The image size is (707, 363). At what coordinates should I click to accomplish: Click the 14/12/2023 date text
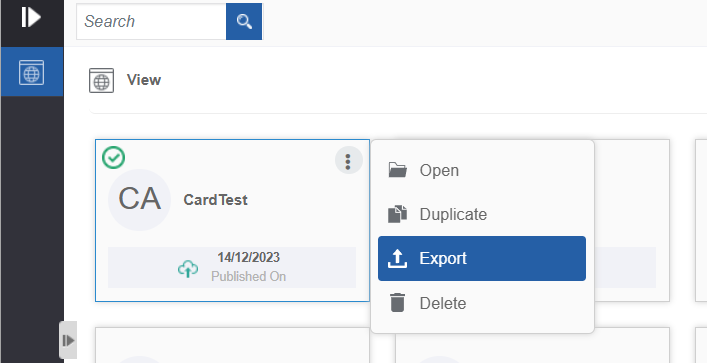(x=248, y=257)
